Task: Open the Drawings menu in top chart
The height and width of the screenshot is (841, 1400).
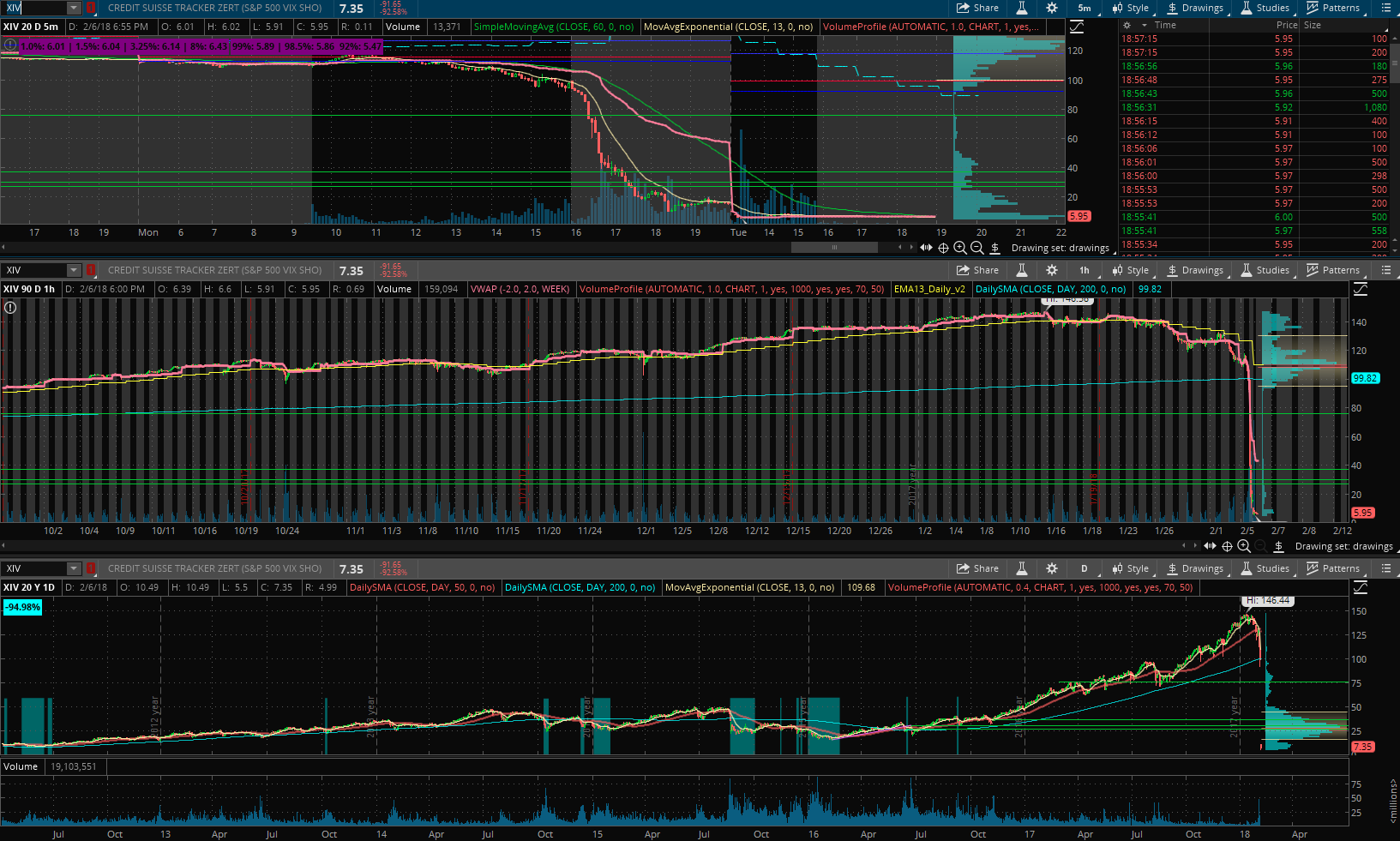Action: (1195, 8)
